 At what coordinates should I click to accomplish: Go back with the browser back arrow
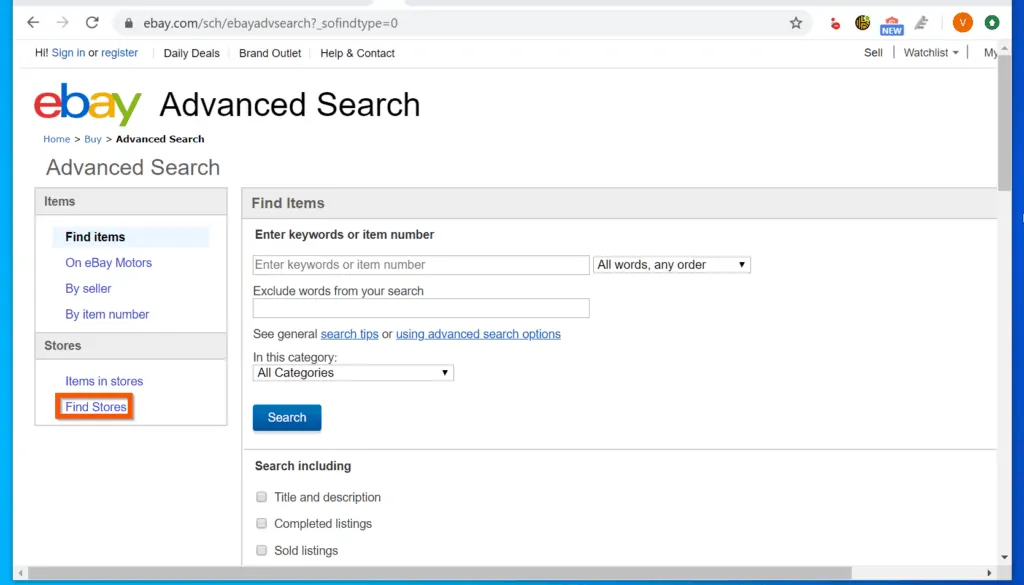tap(33, 23)
